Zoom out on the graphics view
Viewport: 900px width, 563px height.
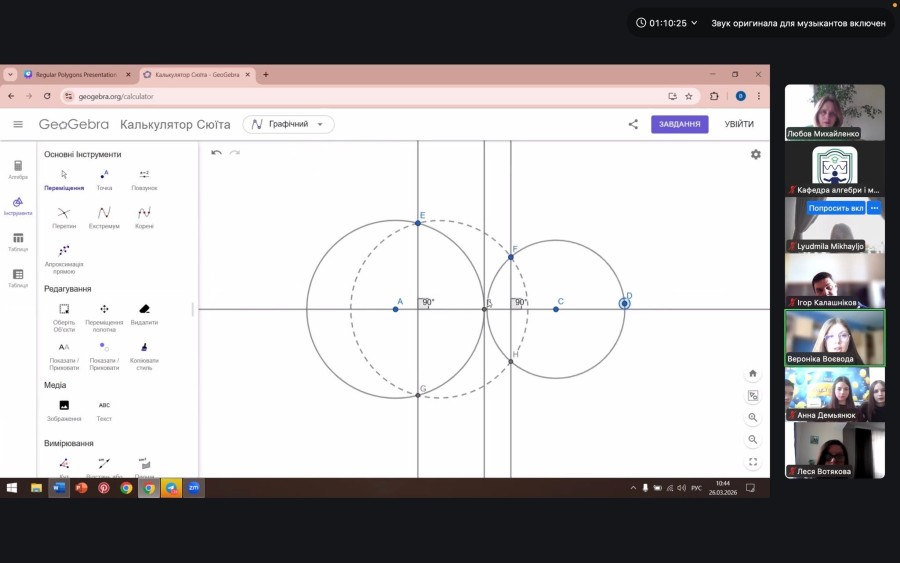[x=752, y=440]
